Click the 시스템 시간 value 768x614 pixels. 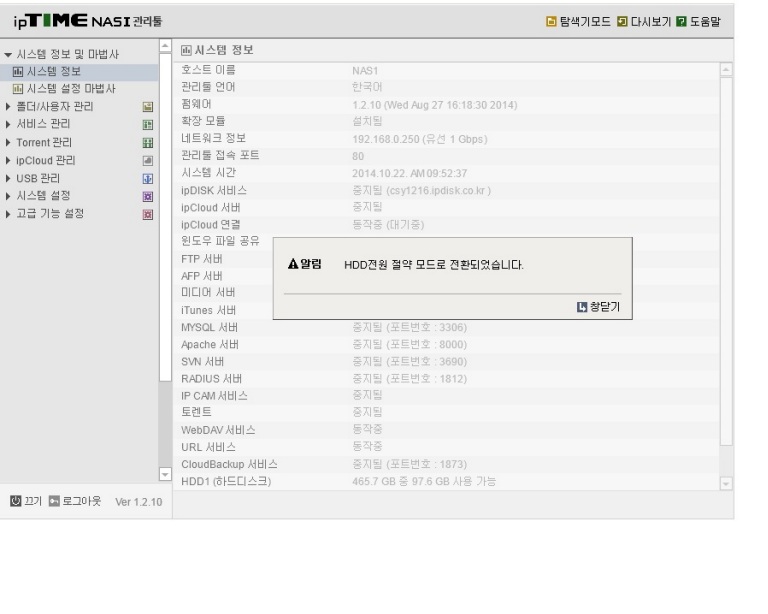[409, 173]
